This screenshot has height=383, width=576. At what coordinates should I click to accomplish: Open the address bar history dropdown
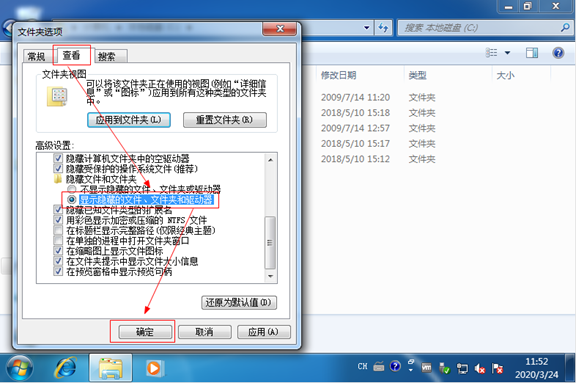[x=366, y=28]
